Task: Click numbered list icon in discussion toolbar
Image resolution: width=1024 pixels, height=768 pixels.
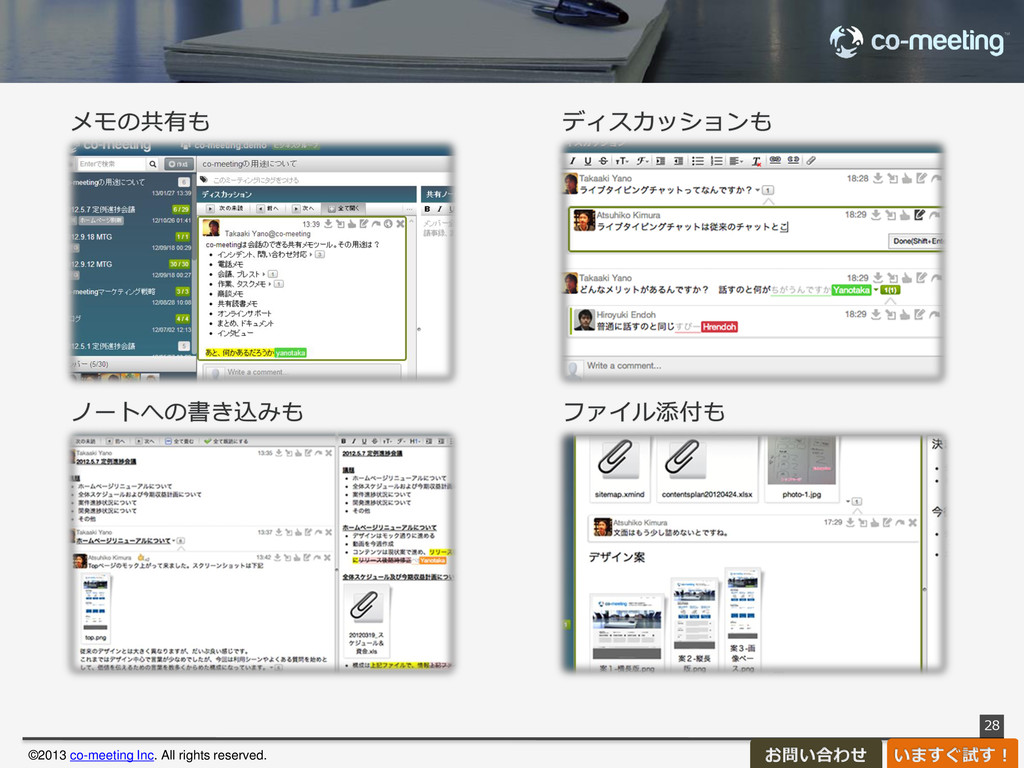Action: point(716,161)
